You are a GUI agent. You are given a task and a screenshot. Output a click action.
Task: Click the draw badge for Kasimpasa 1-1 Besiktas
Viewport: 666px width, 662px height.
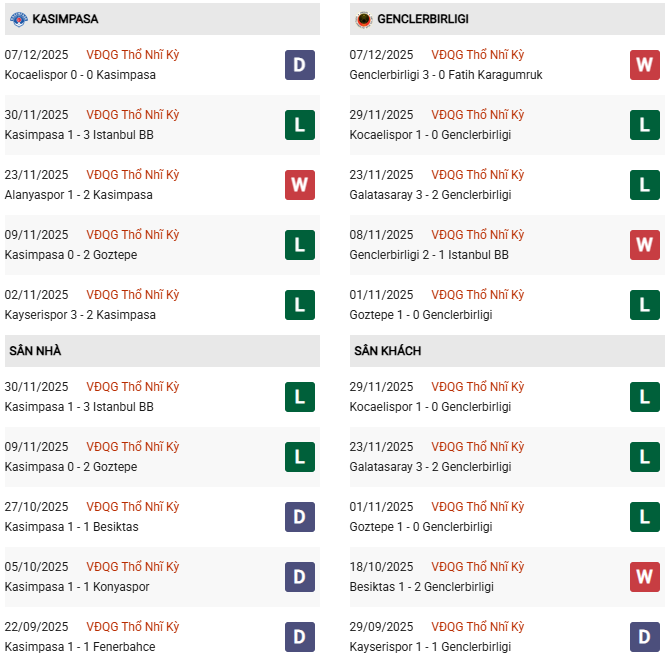pos(299,517)
